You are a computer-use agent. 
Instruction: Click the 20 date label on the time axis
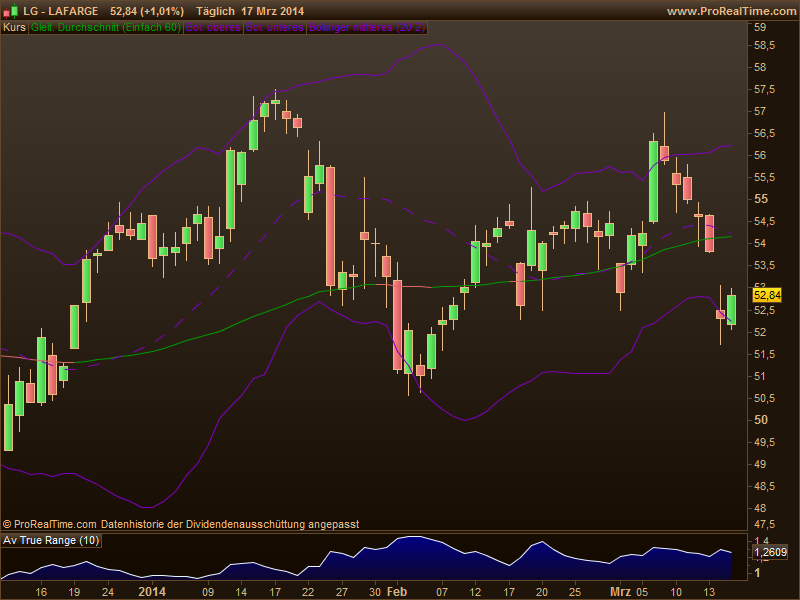(542, 592)
